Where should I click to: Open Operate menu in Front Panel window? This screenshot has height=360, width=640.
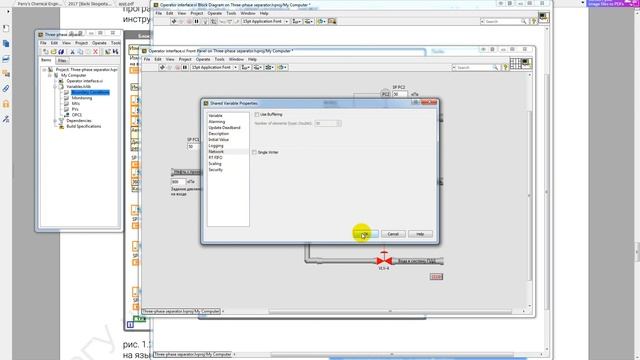(x=203, y=59)
